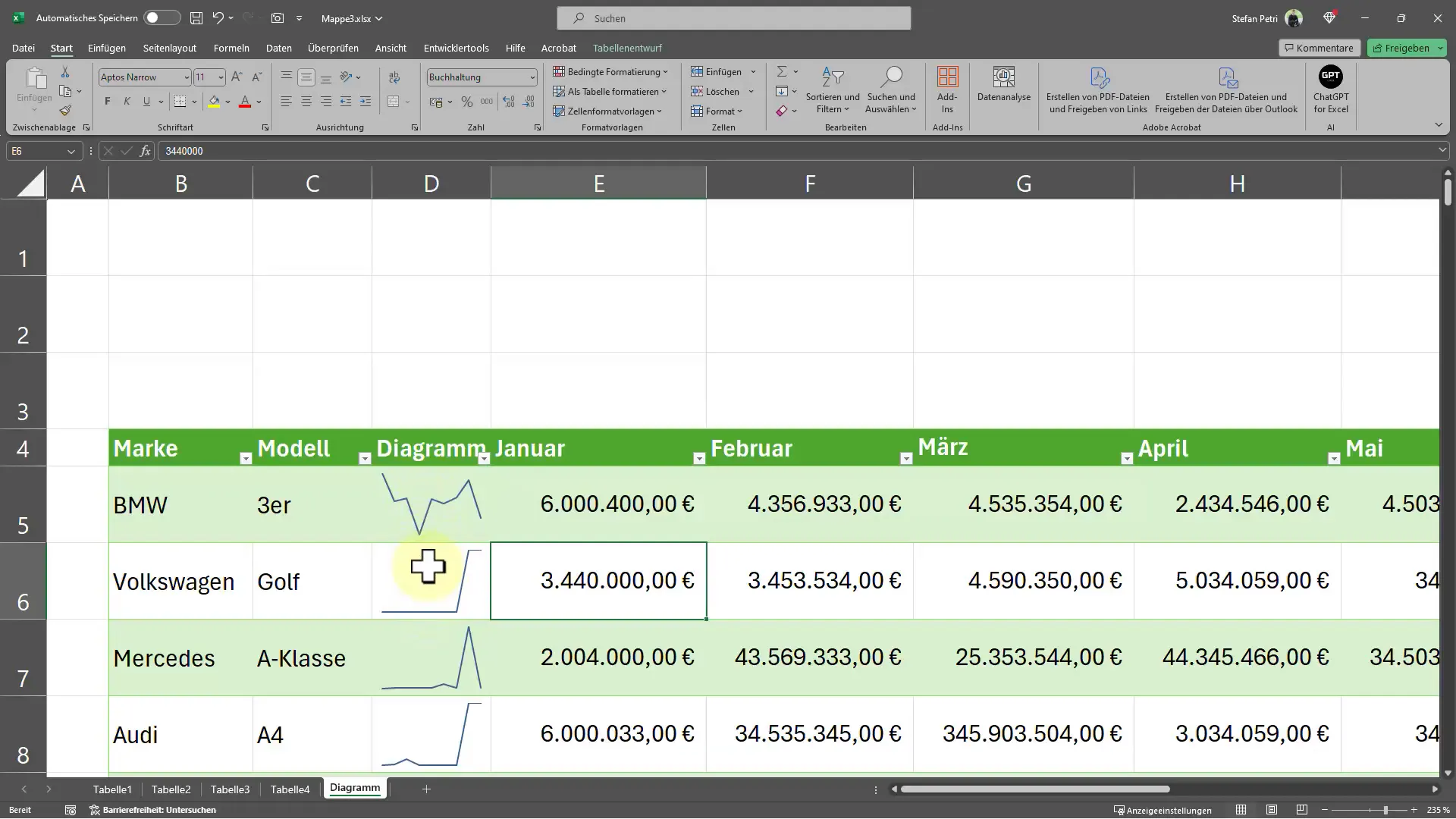Click the insert function fx icon

pyautogui.click(x=145, y=151)
